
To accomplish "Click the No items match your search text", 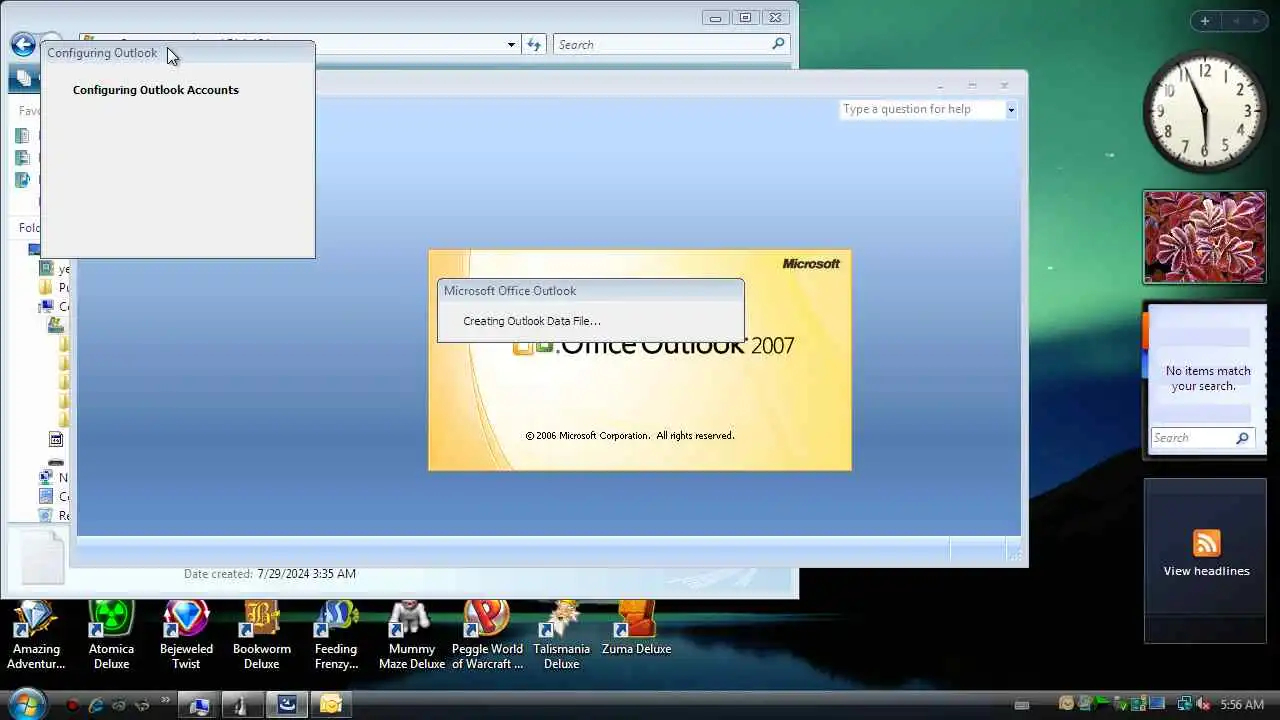I will [1208, 378].
